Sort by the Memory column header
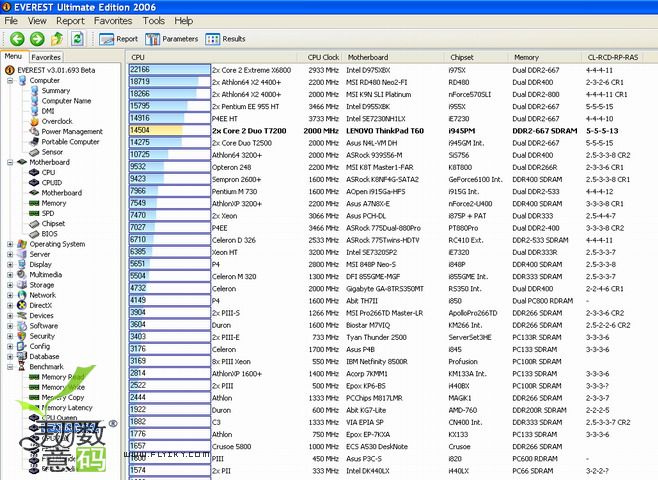 [x=545, y=57]
